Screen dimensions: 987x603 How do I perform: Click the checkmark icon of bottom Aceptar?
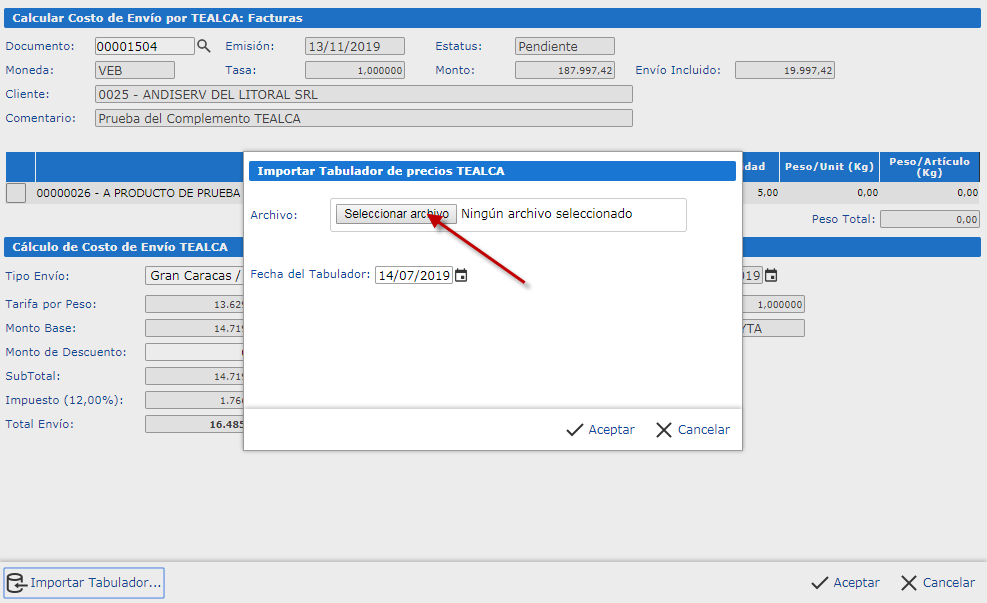pos(820,583)
